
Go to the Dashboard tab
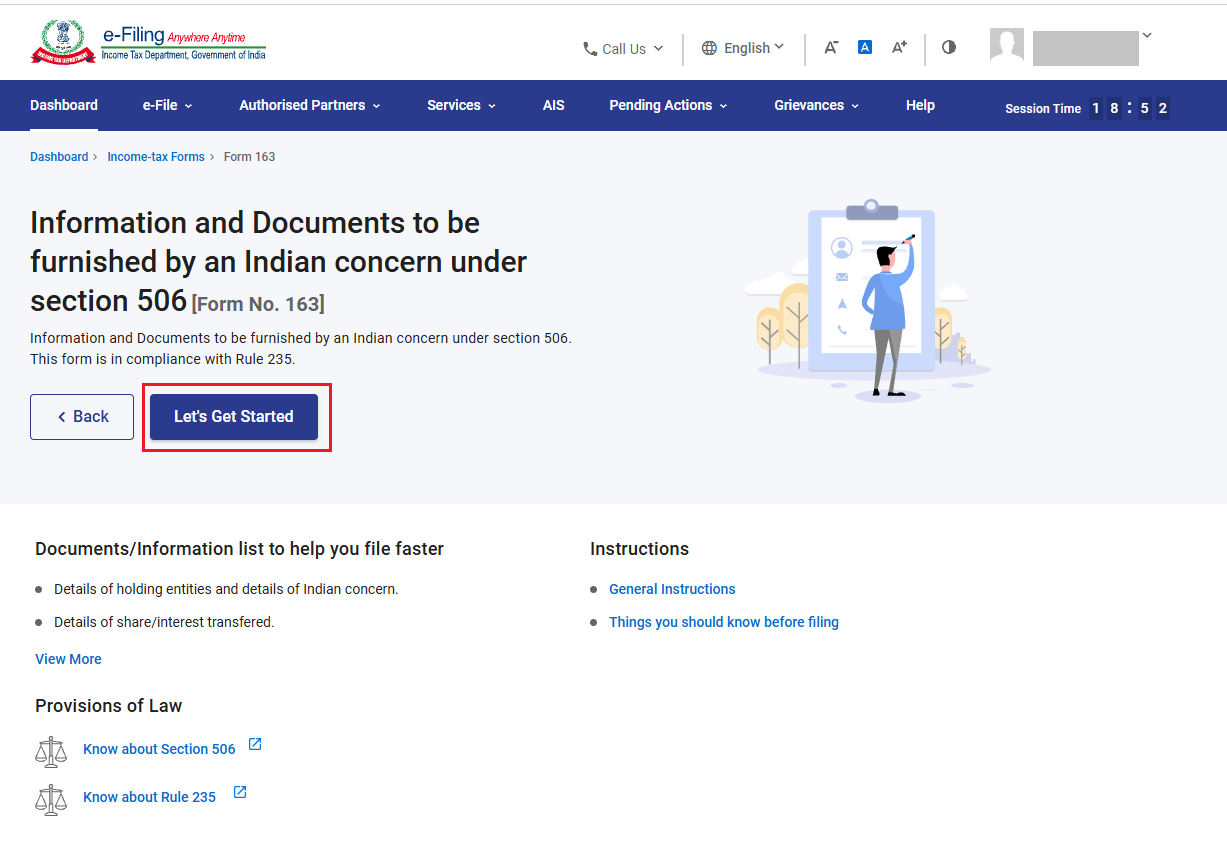click(64, 105)
